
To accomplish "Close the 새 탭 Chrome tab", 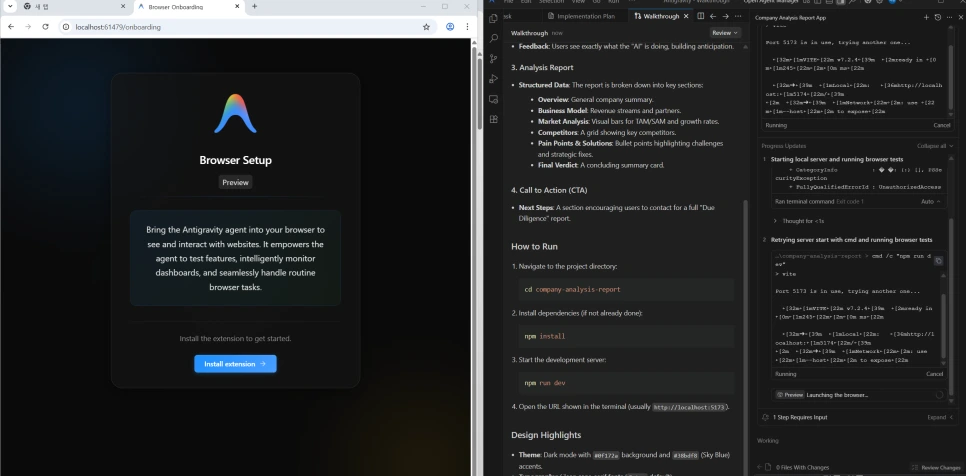I will click(123, 7).
